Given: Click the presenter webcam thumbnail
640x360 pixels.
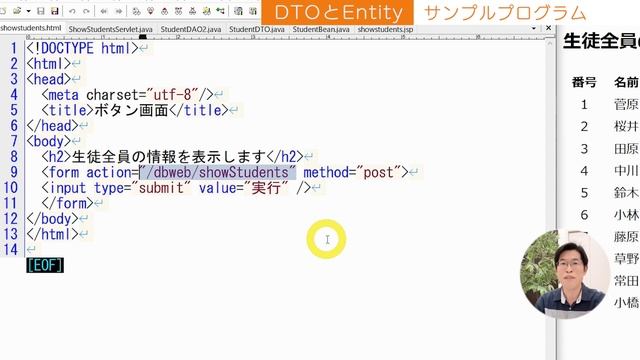Looking at the screenshot, I should pos(565,274).
